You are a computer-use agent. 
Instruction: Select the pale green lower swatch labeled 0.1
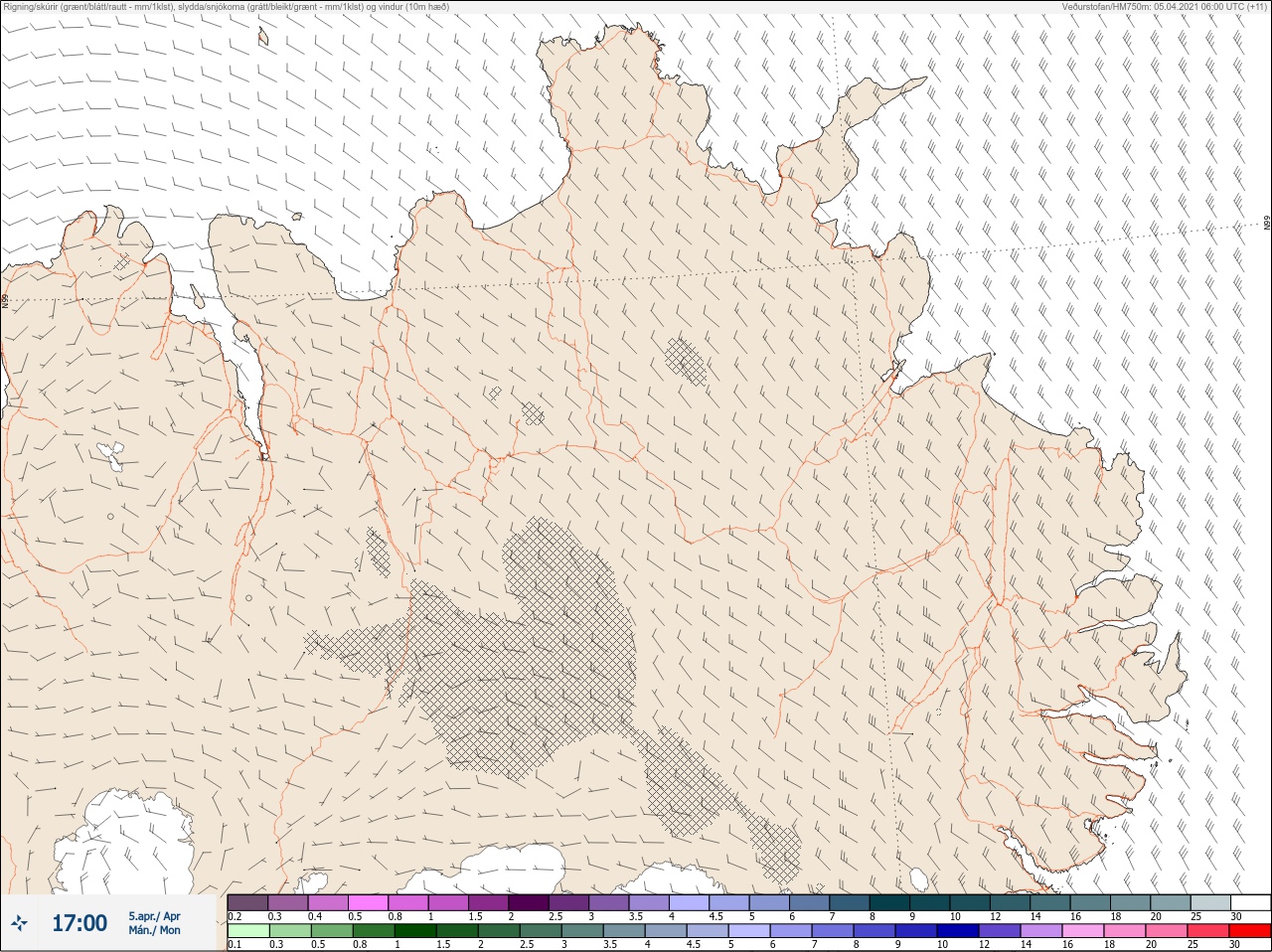tap(247, 931)
